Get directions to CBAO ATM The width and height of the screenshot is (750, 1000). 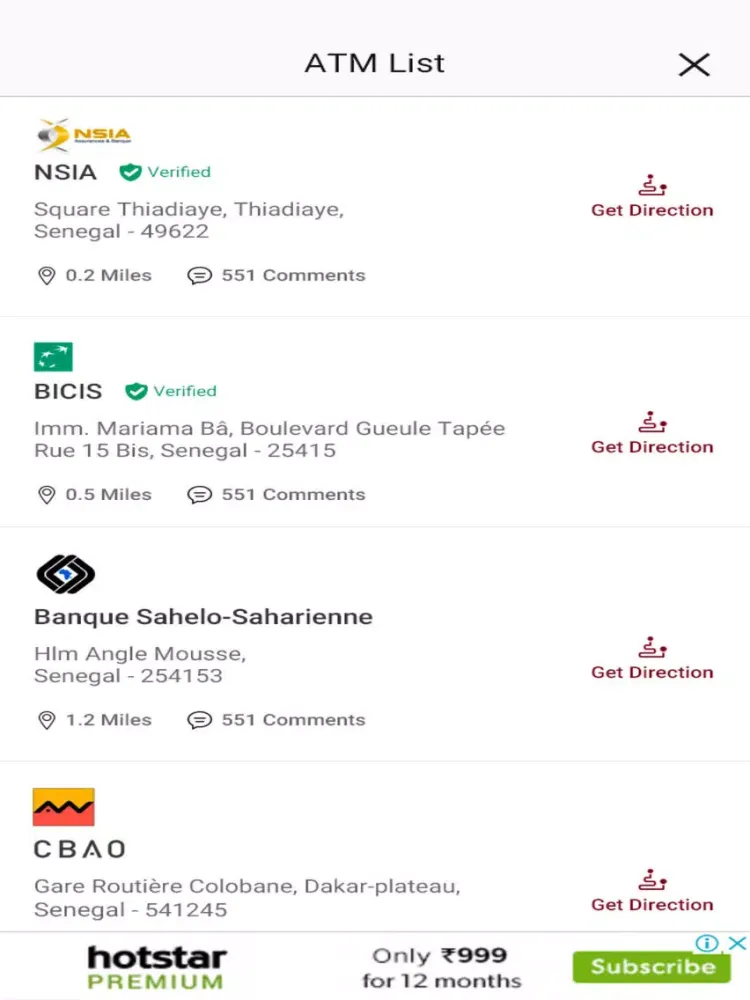(x=652, y=893)
